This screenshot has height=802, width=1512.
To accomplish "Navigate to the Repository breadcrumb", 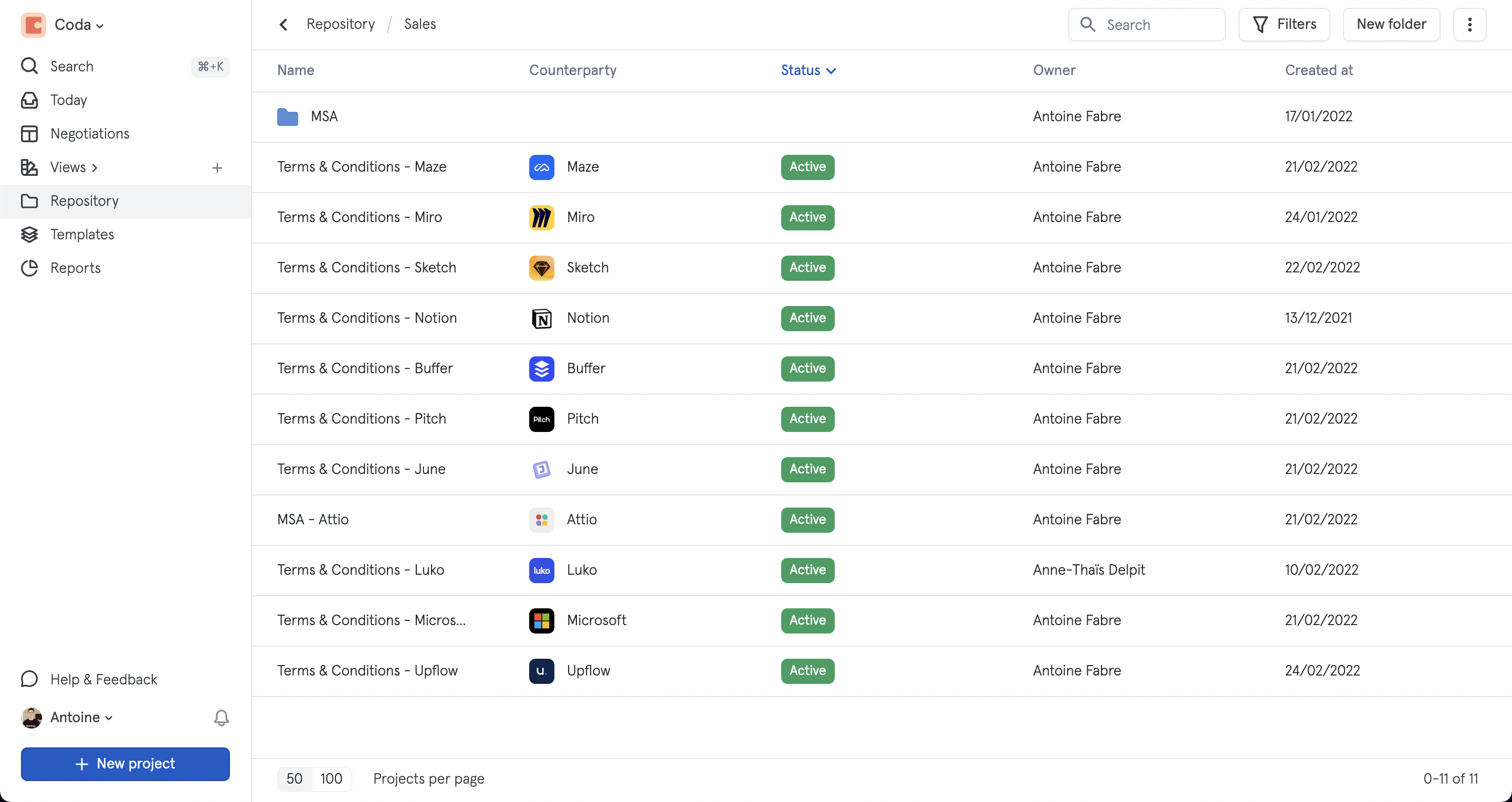I will click(340, 24).
